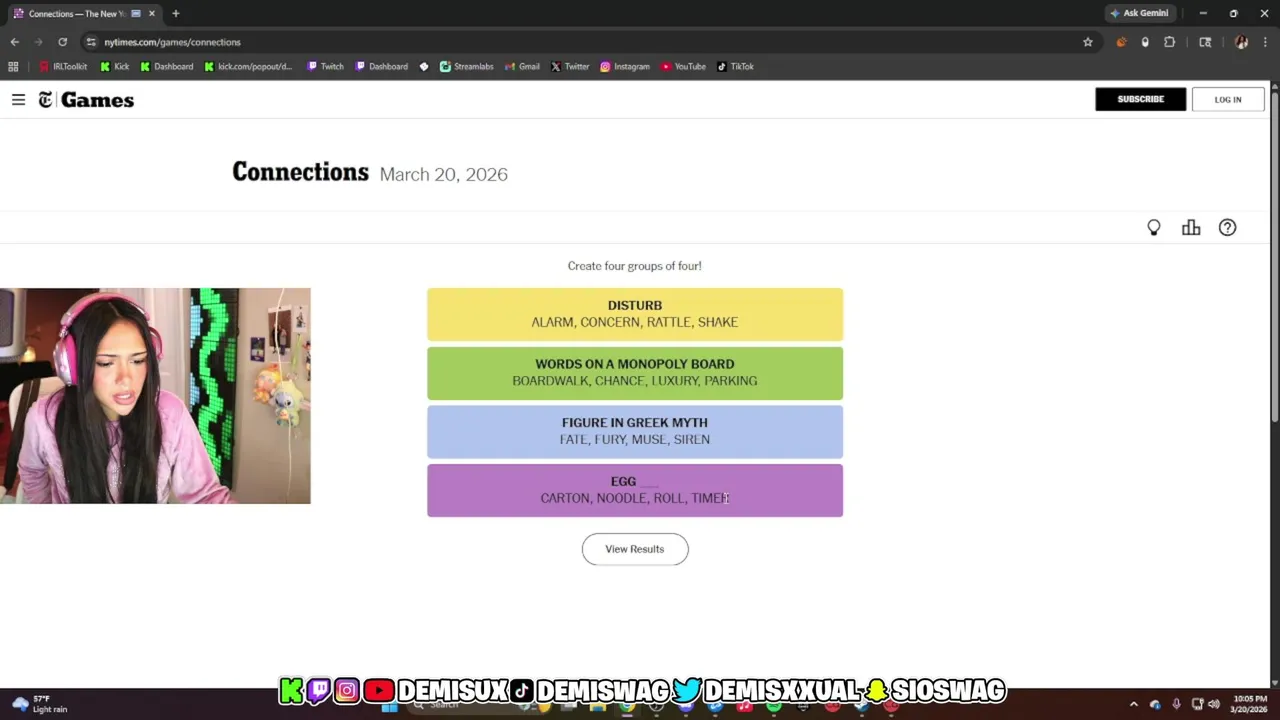This screenshot has width=1280, height=720.
Task: Open the Kick bookmark
Action: pyautogui.click(x=115, y=67)
